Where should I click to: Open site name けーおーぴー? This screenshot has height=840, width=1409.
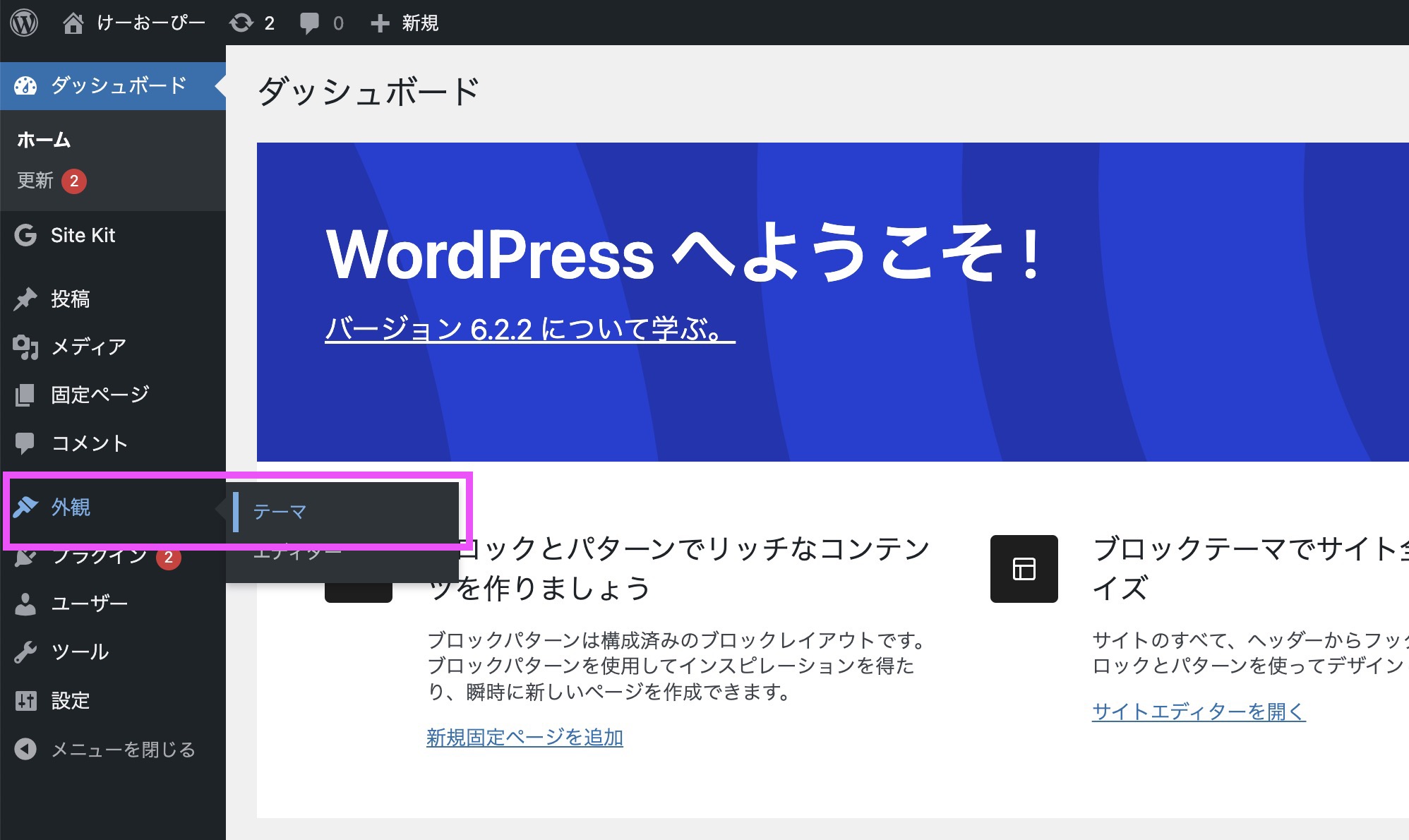[x=151, y=23]
